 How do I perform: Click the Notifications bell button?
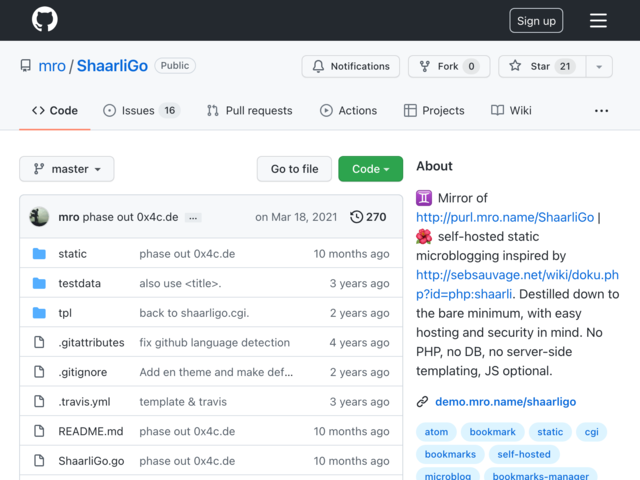pyautogui.click(x=351, y=66)
